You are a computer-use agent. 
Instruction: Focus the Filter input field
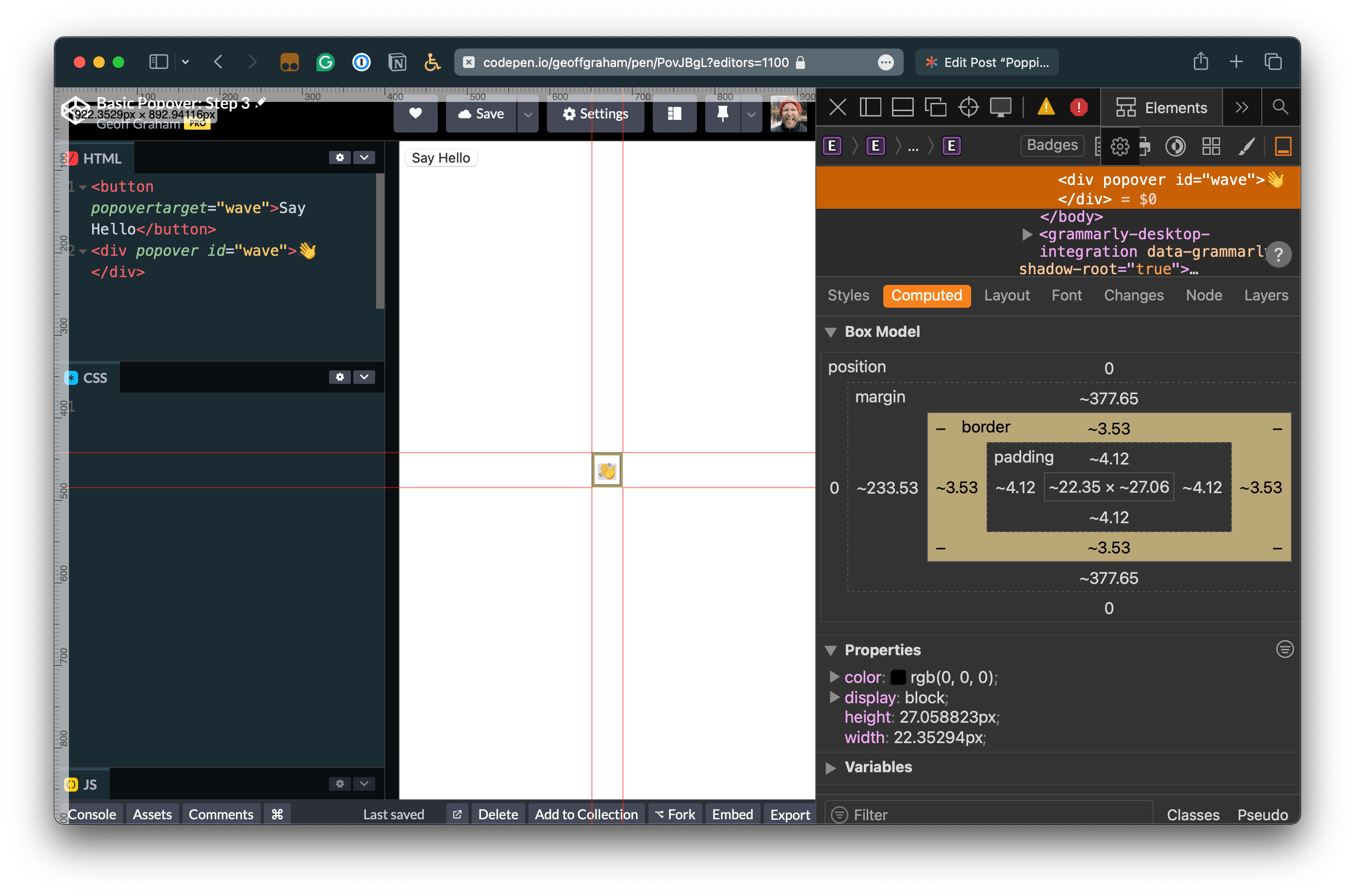point(988,814)
